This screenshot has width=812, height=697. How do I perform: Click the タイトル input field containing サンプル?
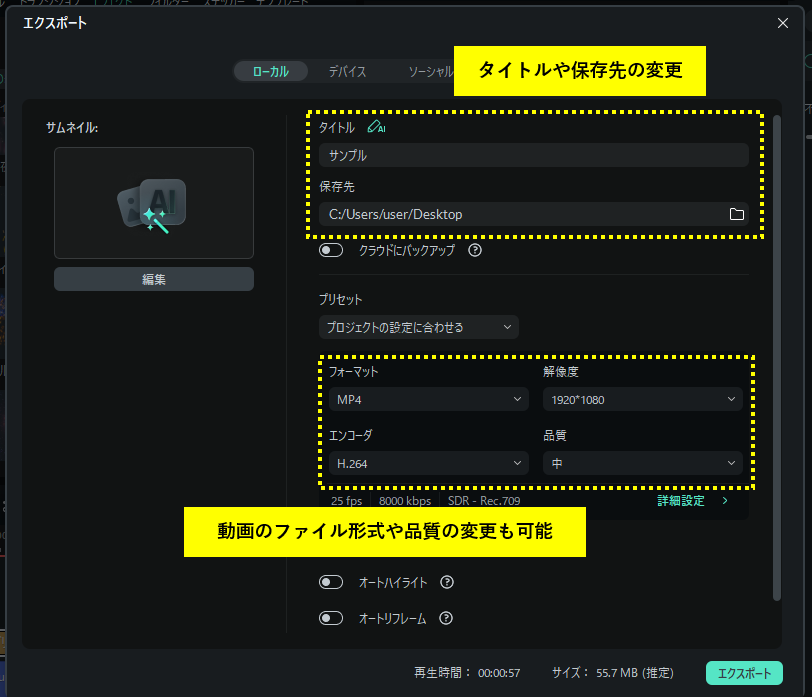[533, 155]
